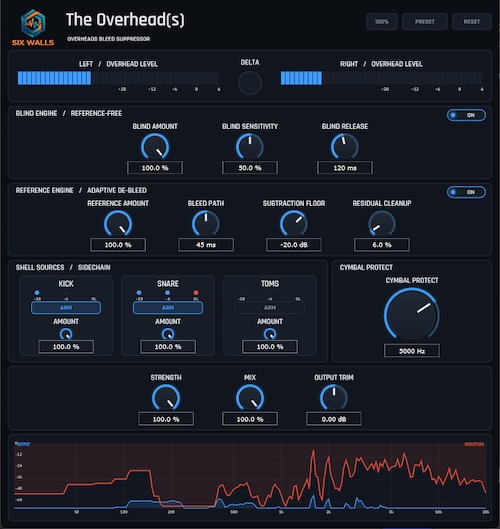Screen dimensions: 500x529
Task: Click the Snare Amount 100.0 % field
Action: (x=168, y=346)
